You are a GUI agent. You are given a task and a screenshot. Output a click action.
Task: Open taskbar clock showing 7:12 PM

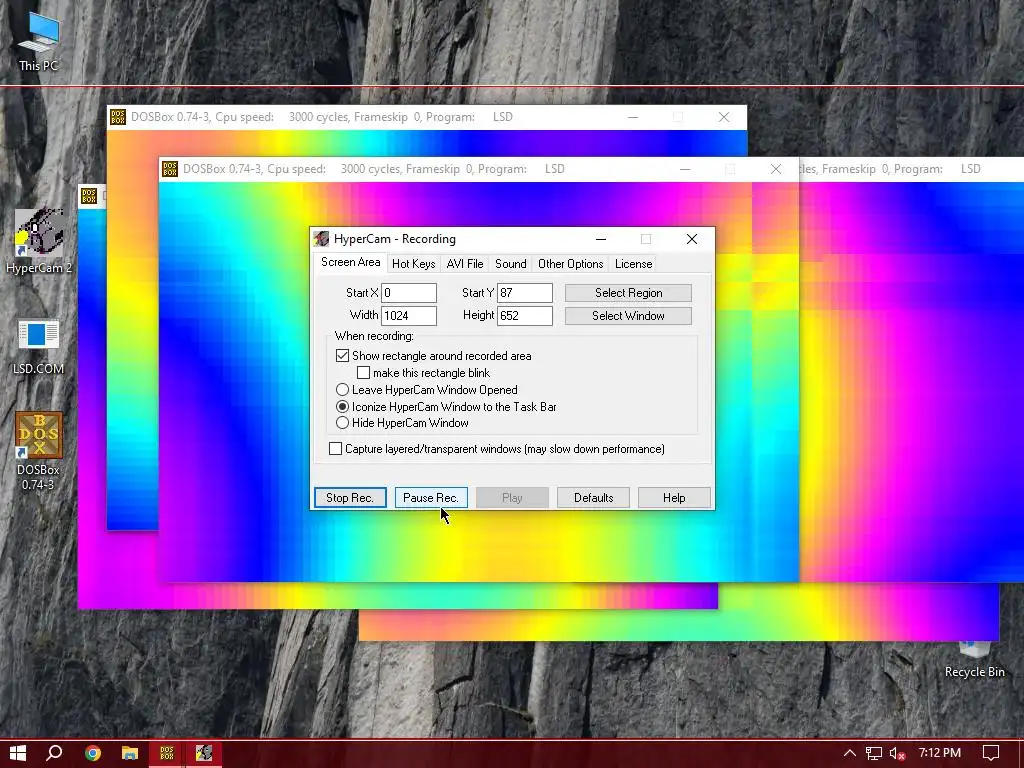pos(940,753)
